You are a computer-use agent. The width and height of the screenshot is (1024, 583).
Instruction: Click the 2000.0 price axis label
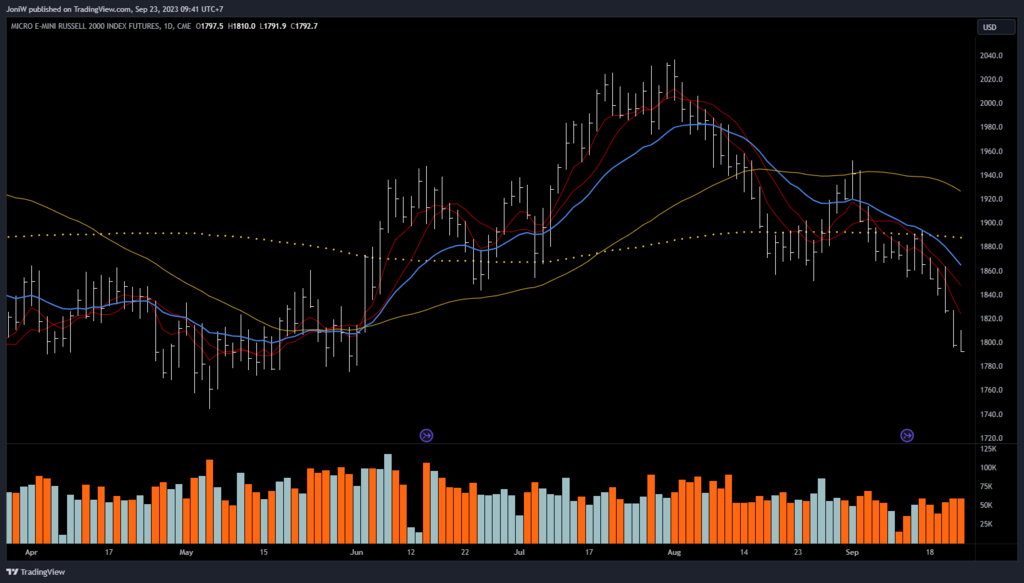pyautogui.click(x=991, y=103)
